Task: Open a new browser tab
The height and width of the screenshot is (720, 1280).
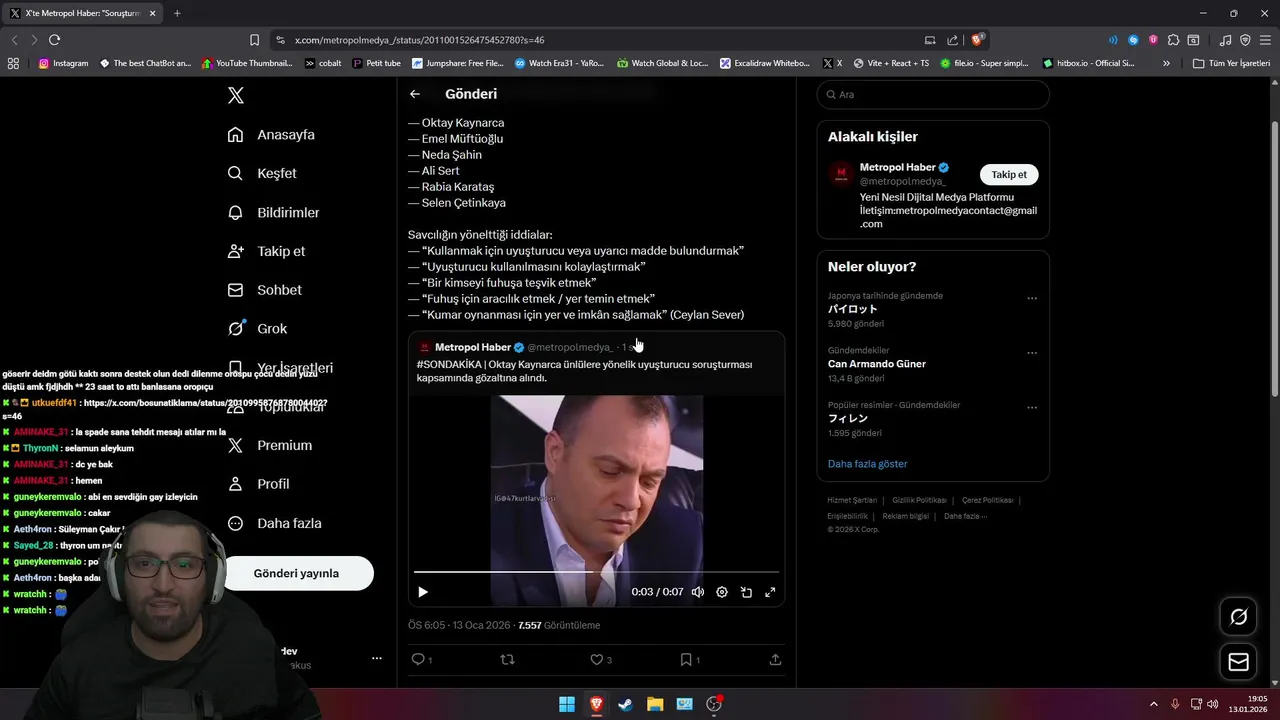Action: coord(177,13)
